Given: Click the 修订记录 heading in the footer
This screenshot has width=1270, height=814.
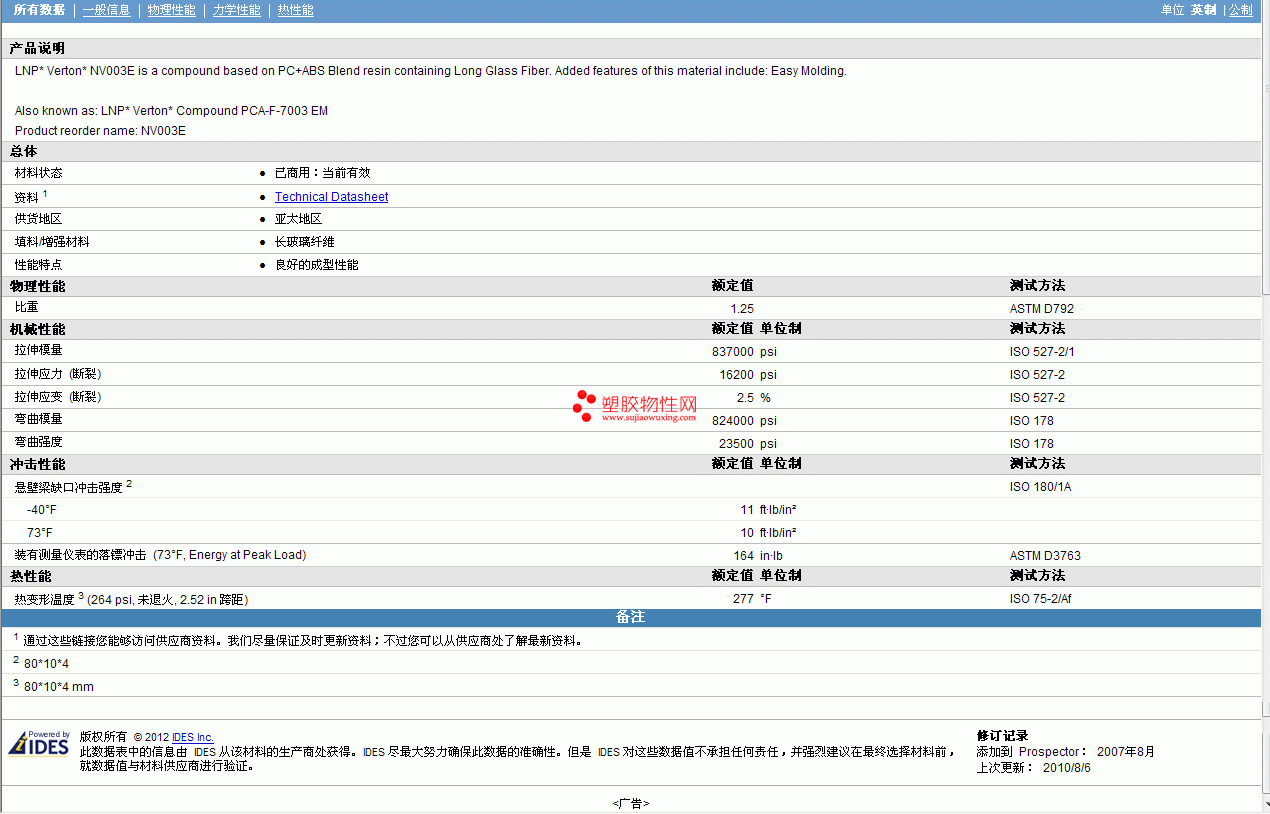Looking at the screenshot, I should click(x=1002, y=736).
